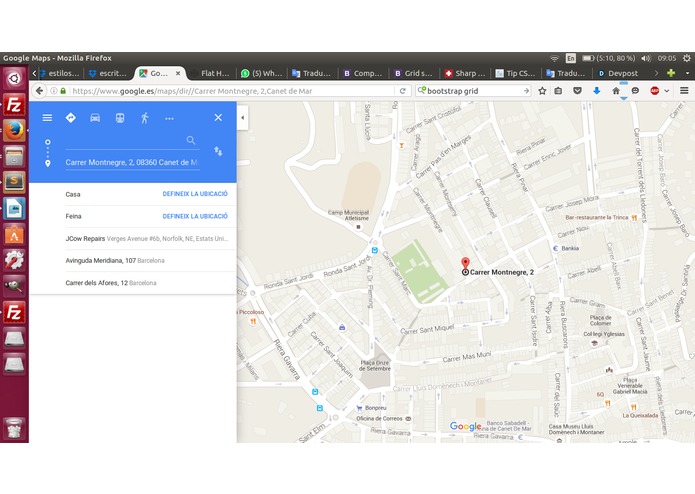This screenshot has width=695, height=494.
Task: Click Camp Municipal Atletisme map label
Action: click(349, 215)
